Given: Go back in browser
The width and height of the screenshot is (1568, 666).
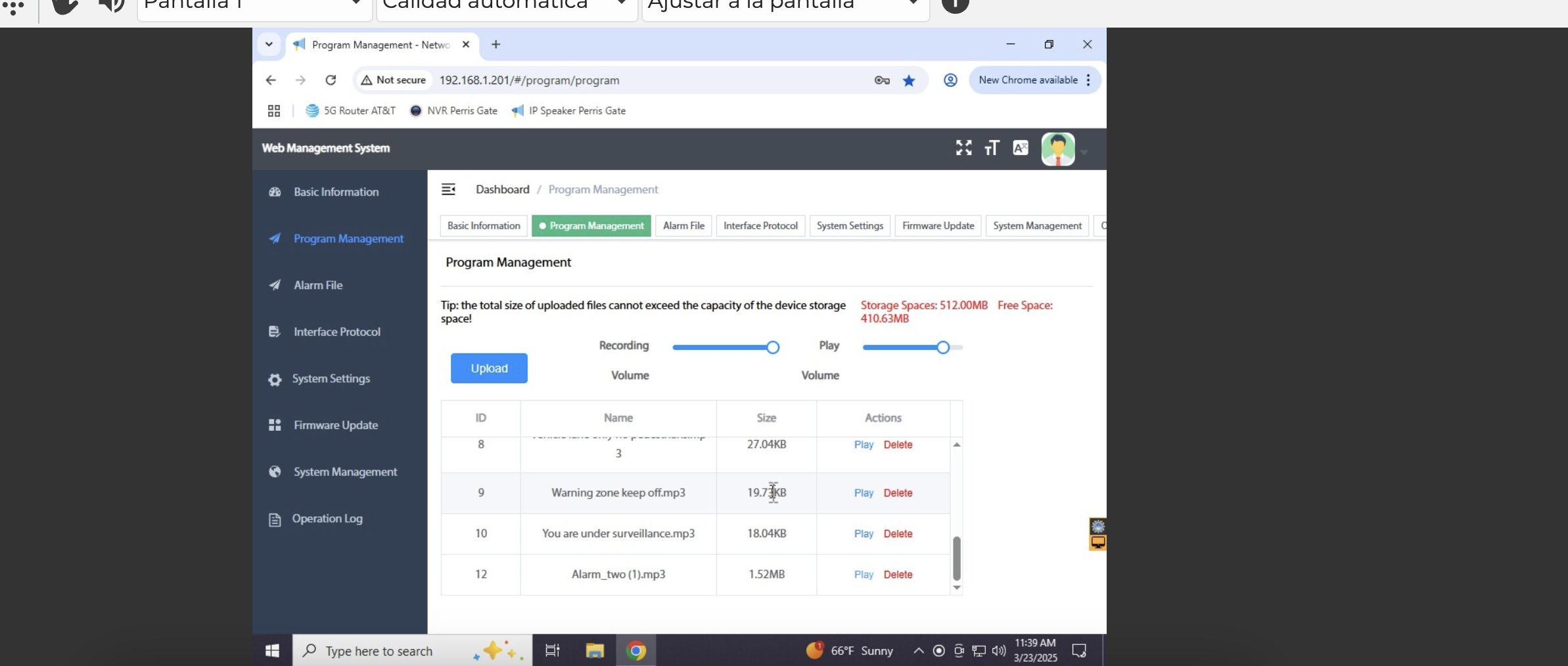Looking at the screenshot, I should coord(271,80).
